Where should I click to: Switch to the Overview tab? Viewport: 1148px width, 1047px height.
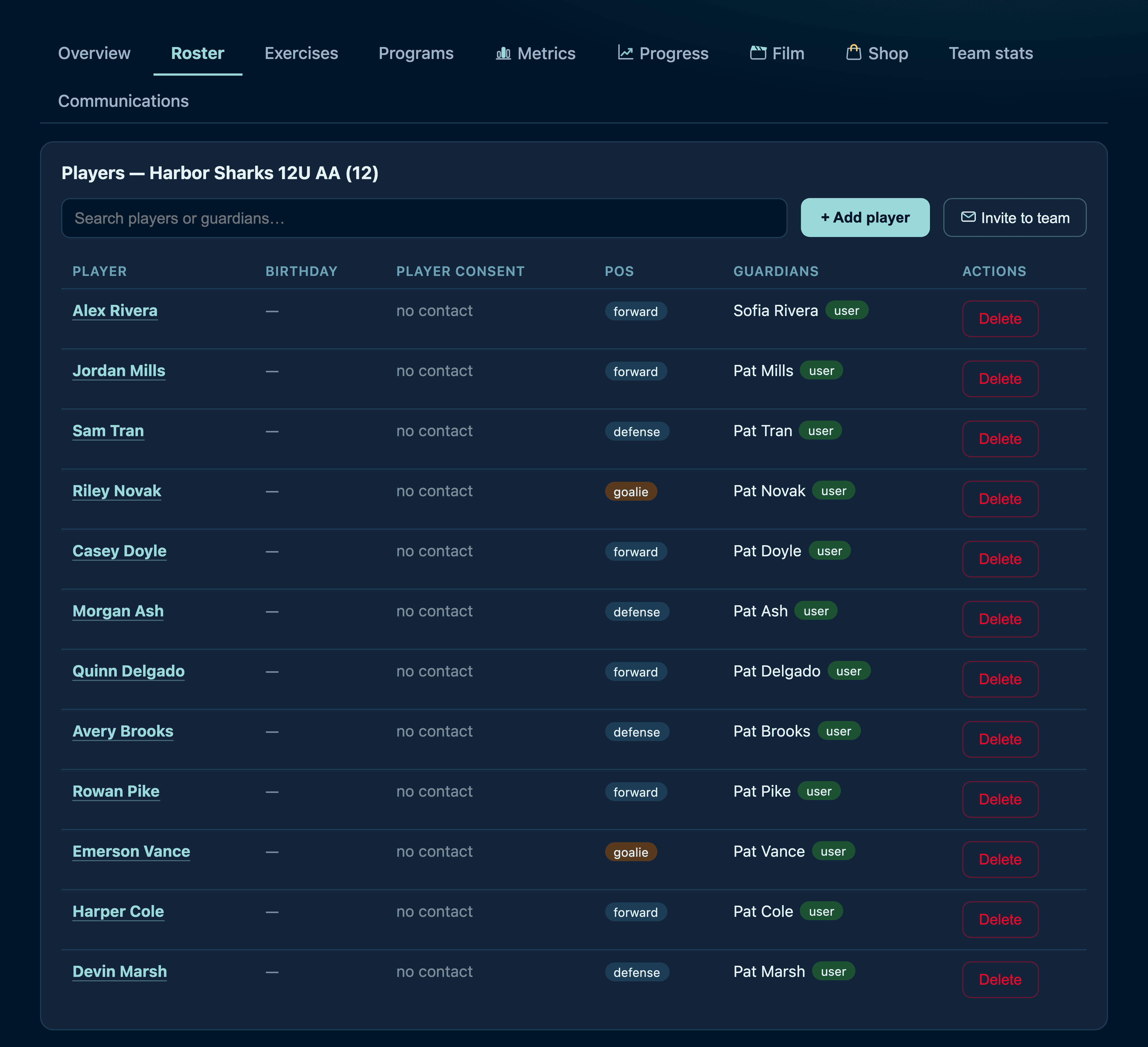[x=94, y=54]
